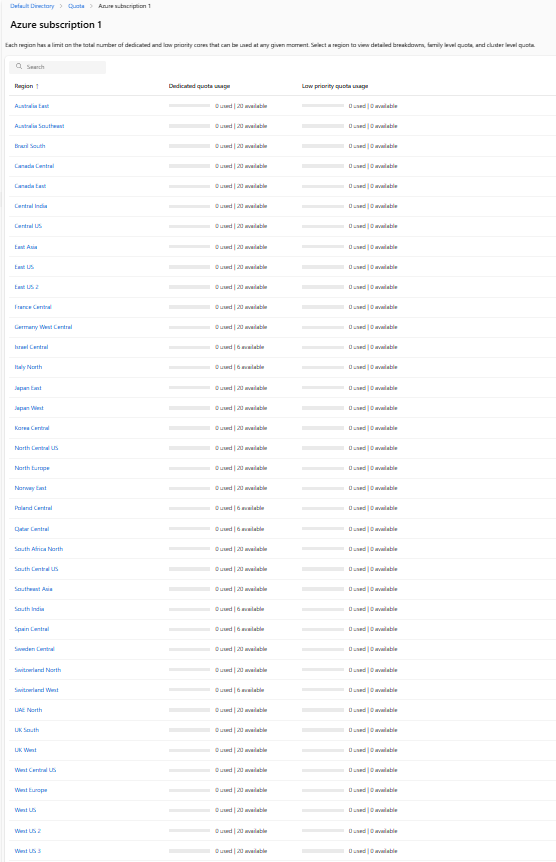Click UK South dedicated quota usage bar
This screenshot has width=556, height=862.
(x=189, y=730)
